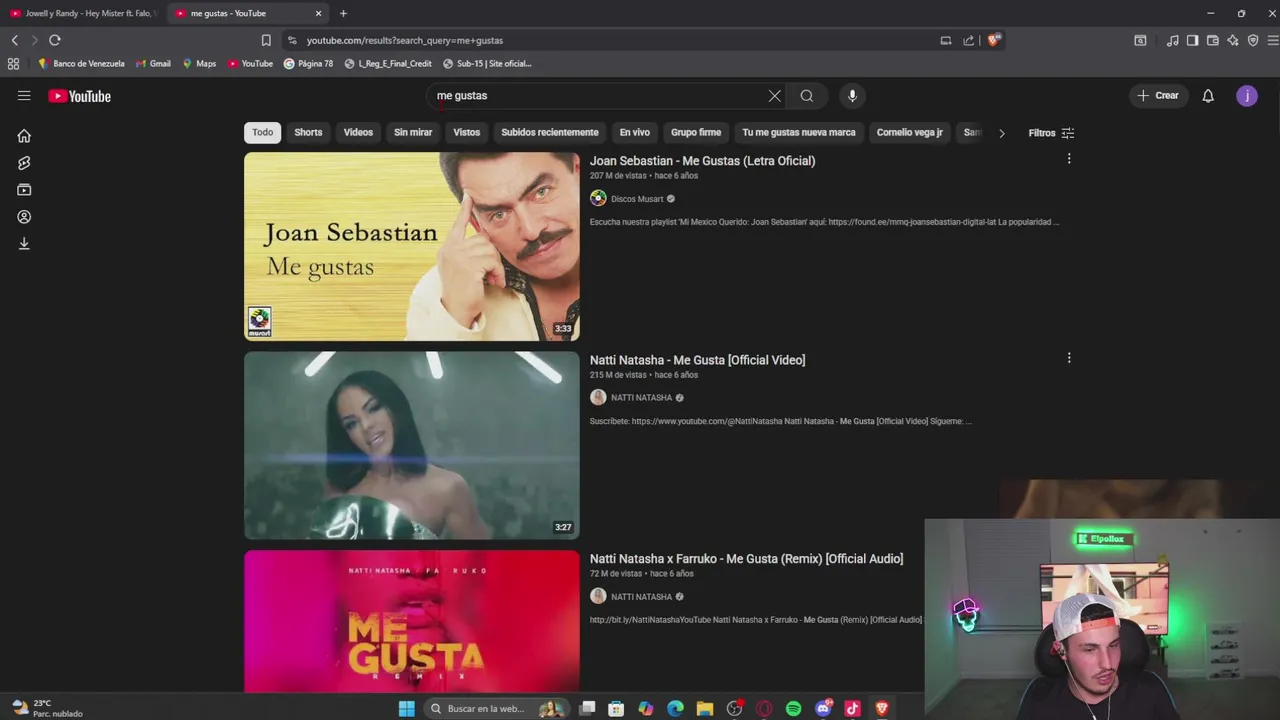Open File Explorer from the taskbar
Viewport: 1280px width, 720px height.
pos(705,708)
